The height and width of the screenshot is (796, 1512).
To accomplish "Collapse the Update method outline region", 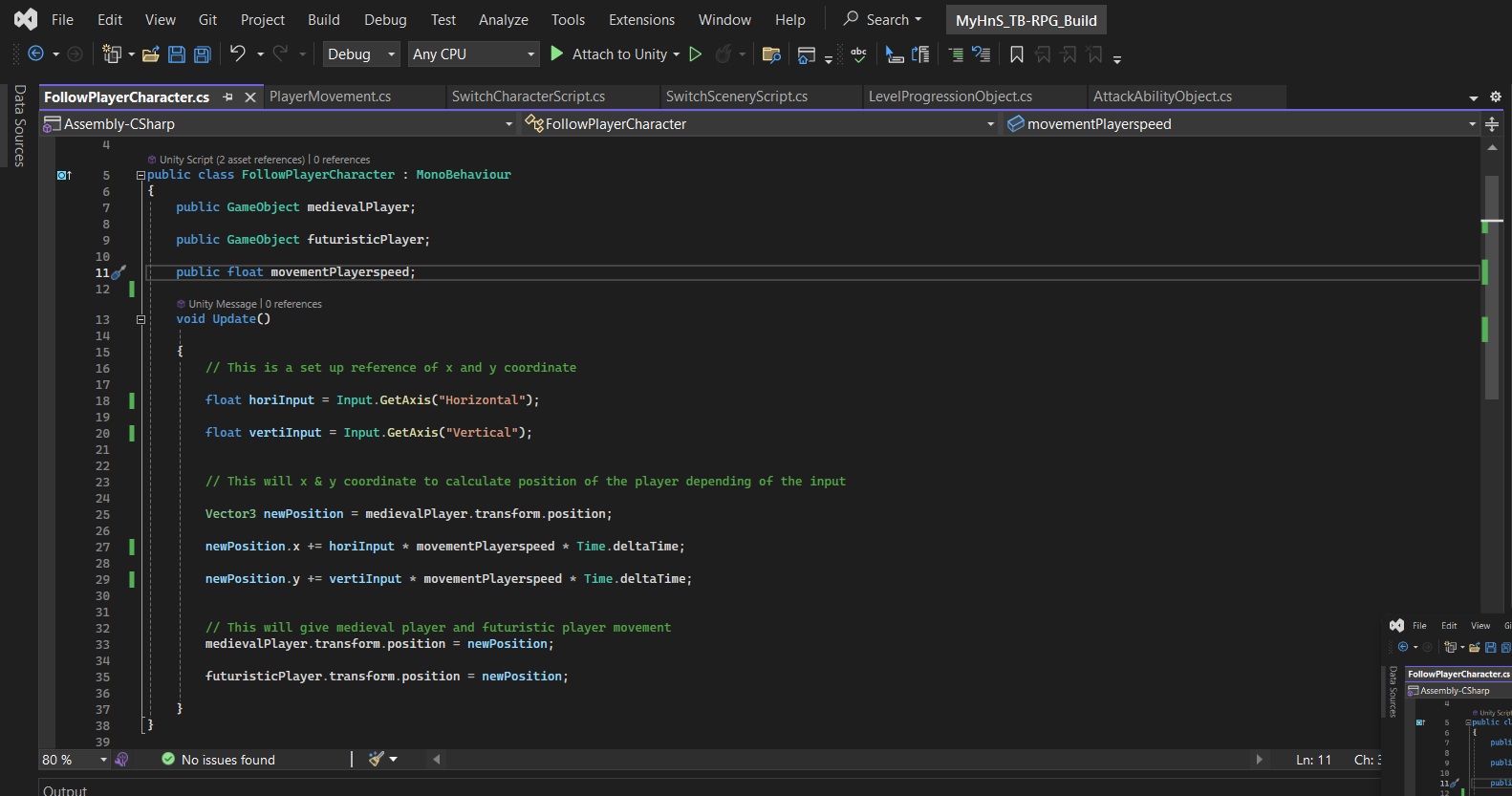I will coord(140,320).
